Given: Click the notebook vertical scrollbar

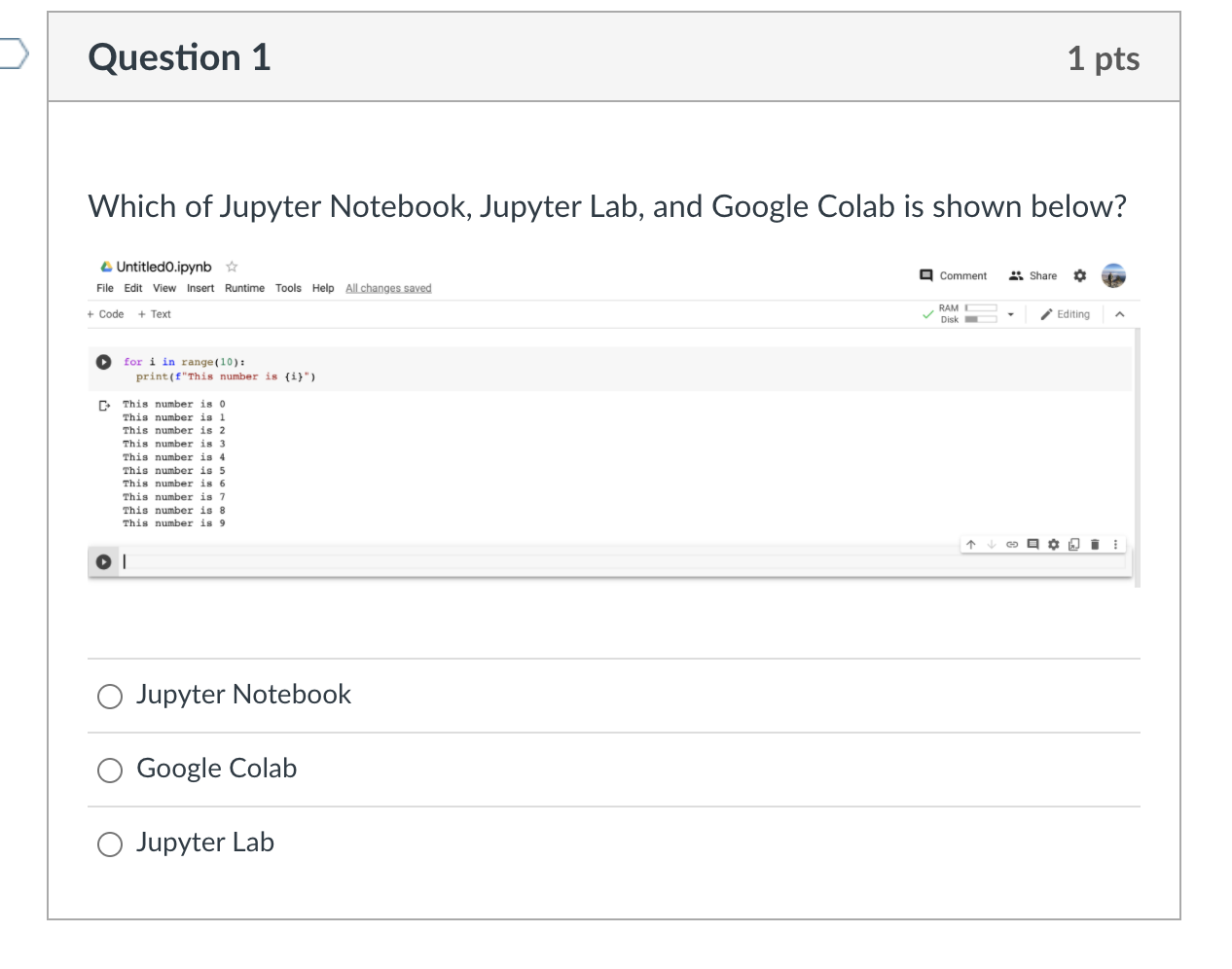Looking at the screenshot, I should (1137, 457).
